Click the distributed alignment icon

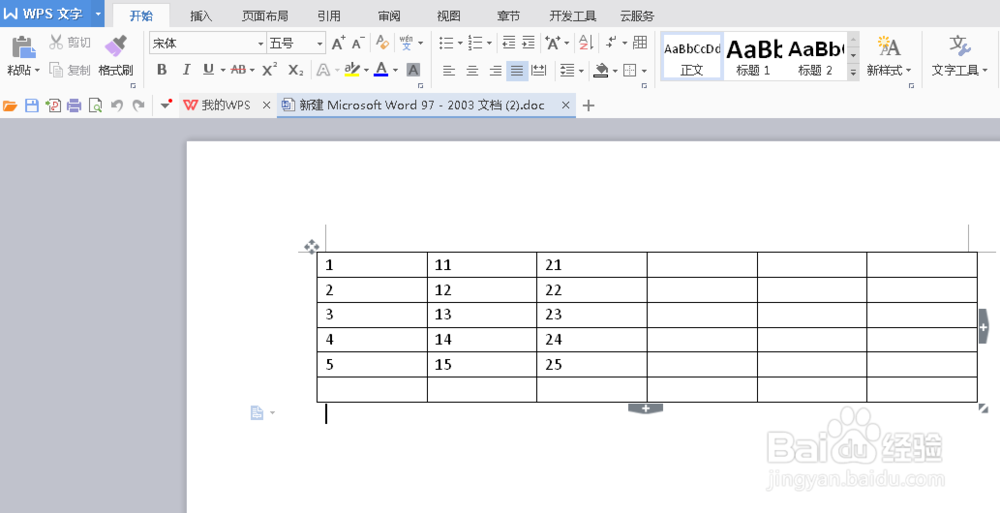[x=539, y=70]
